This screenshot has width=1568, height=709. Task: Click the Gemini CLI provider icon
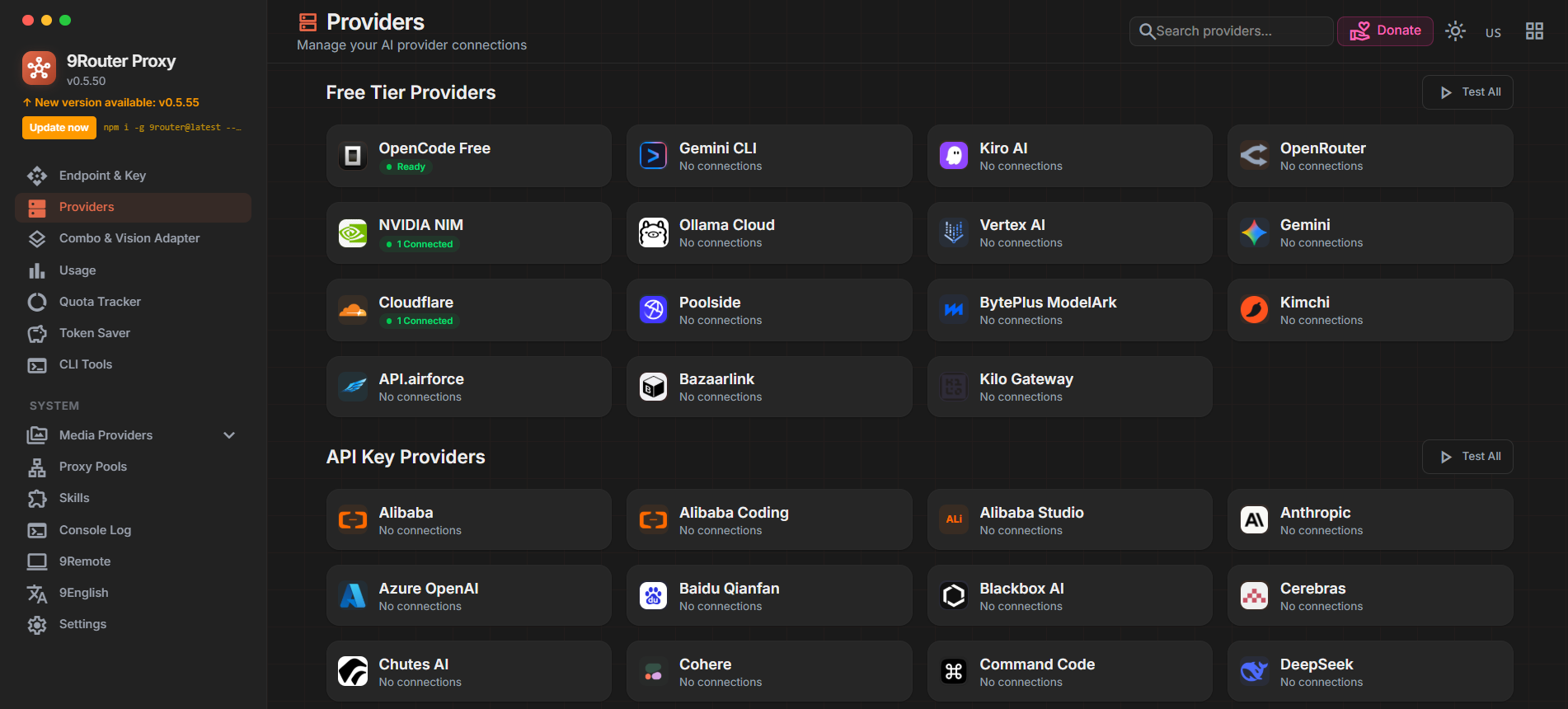[654, 156]
